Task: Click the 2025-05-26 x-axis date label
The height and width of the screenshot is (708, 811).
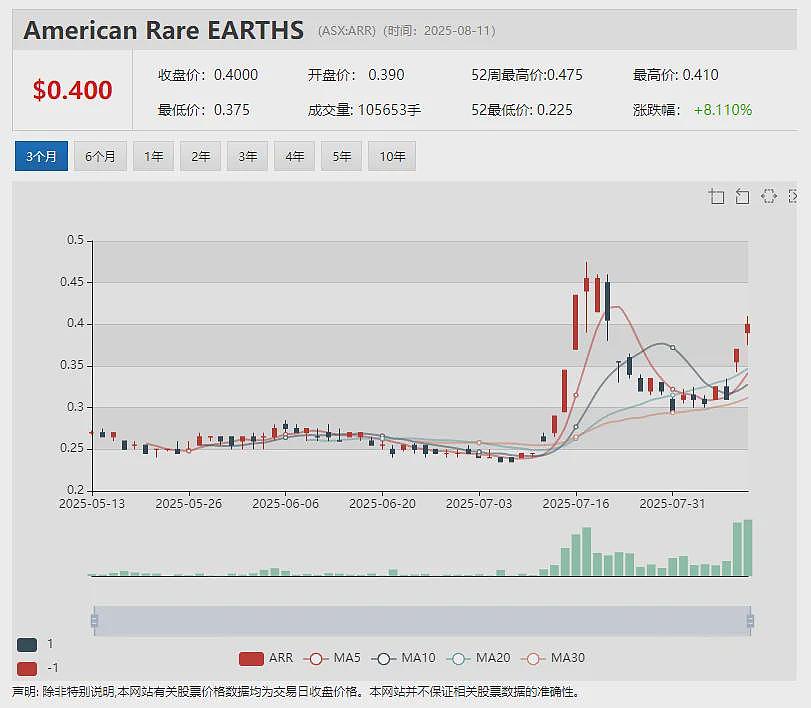Action: tap(189, 504)
